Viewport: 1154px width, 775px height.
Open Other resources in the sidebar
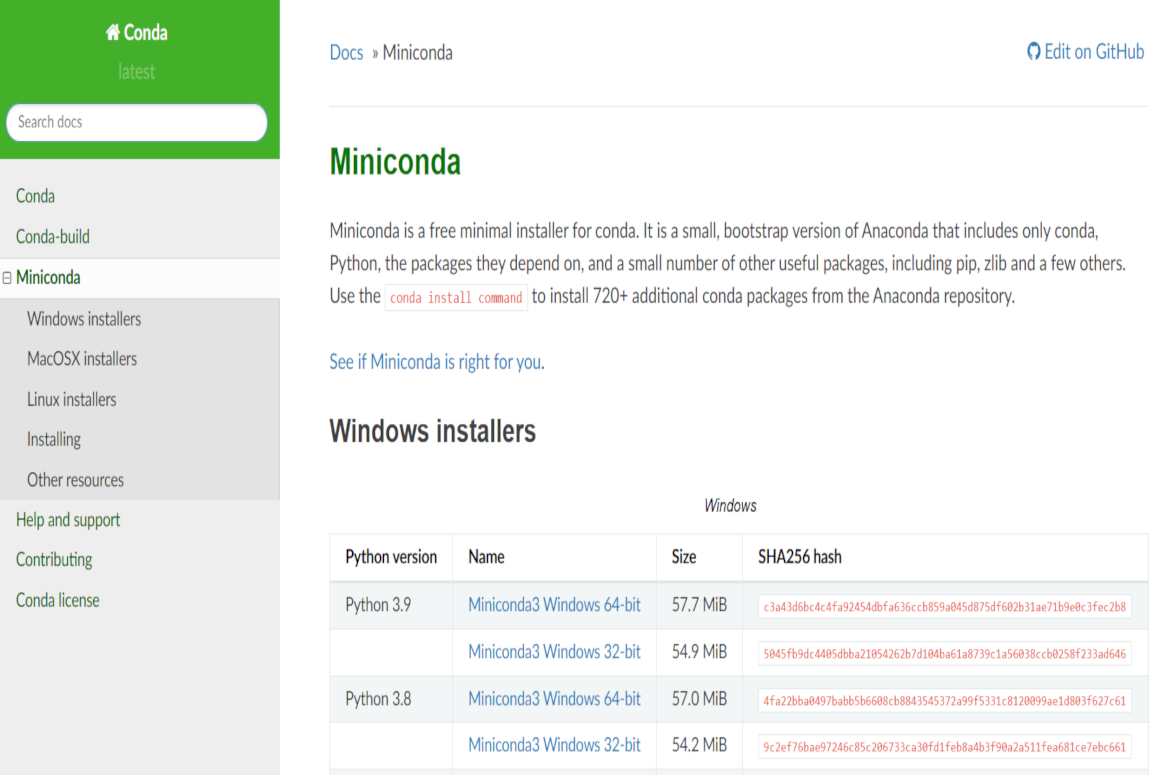[76, 480]
